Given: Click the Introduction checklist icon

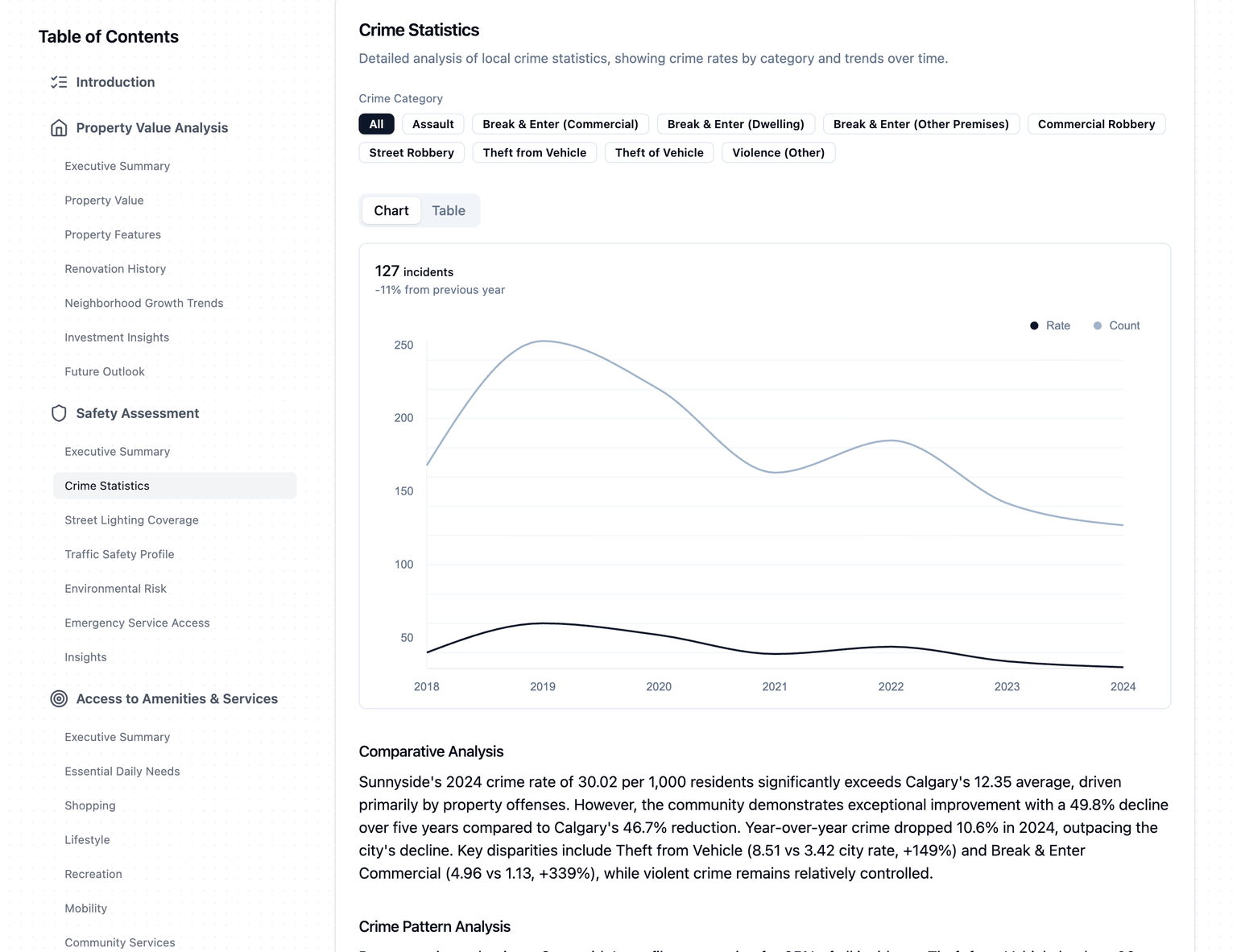Looking at the screenshot, I should point(59,82).
